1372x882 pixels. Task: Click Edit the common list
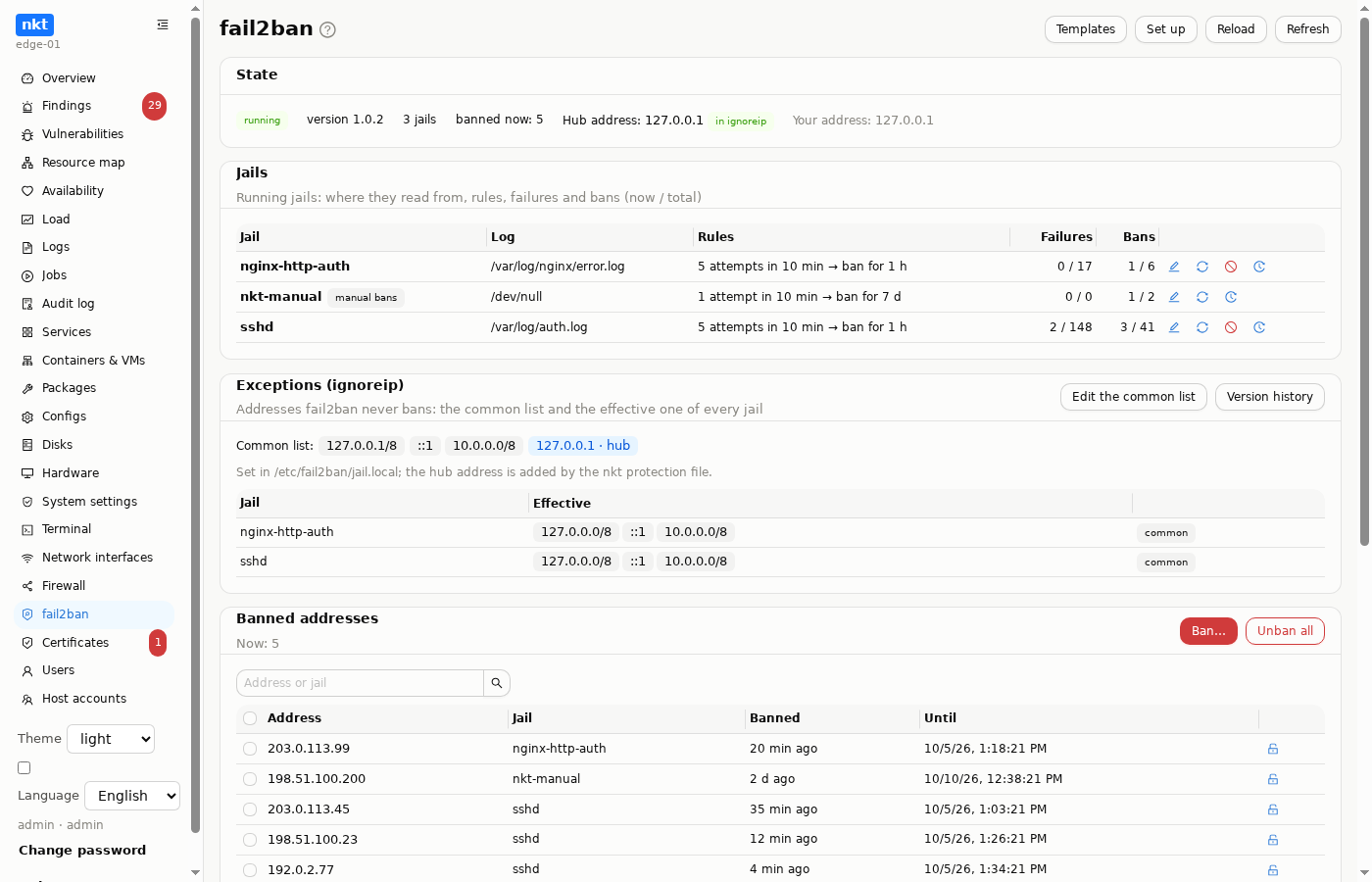[1134, 397]
